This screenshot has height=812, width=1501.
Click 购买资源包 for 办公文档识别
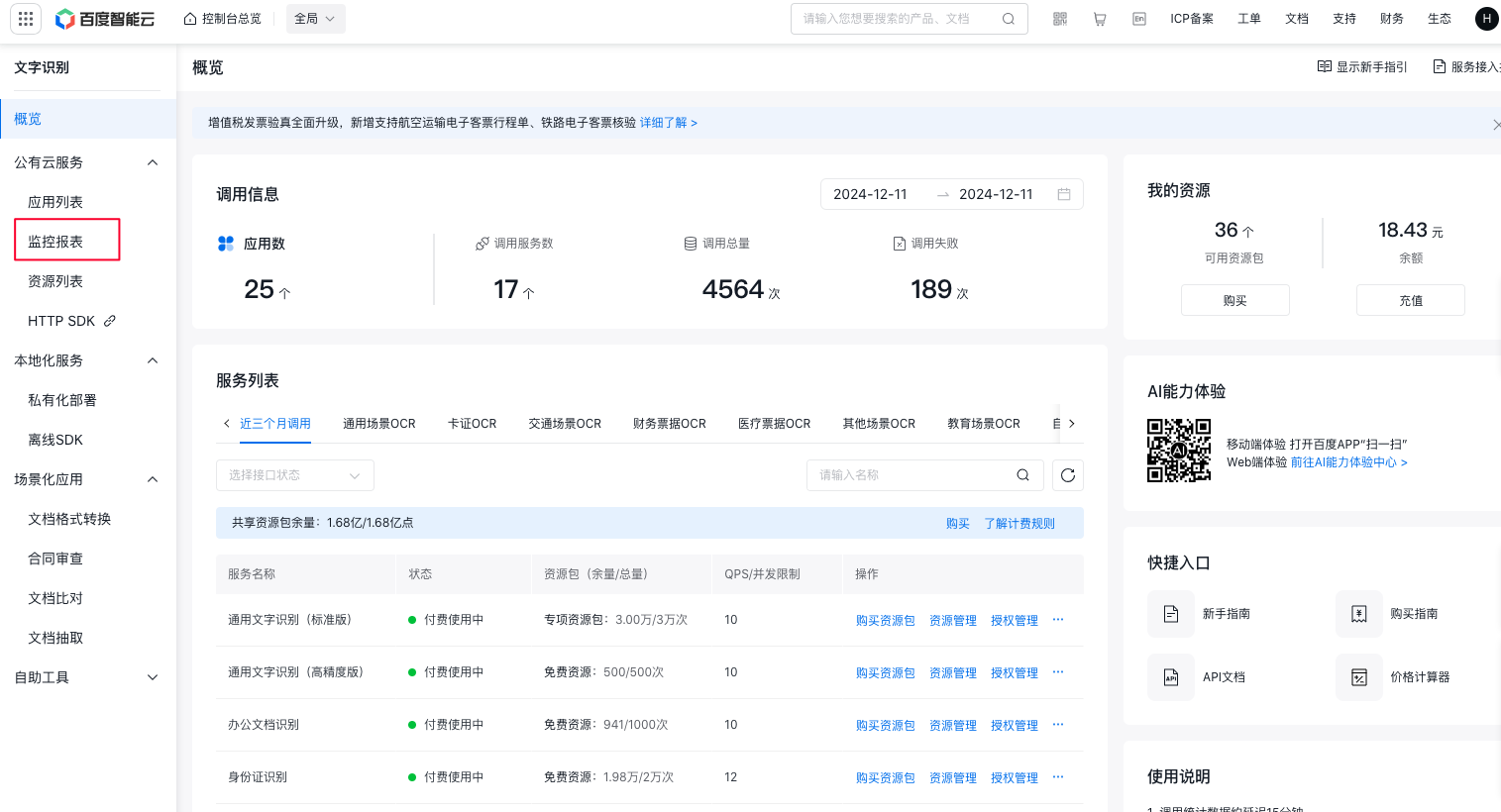(x=886, y=726)
